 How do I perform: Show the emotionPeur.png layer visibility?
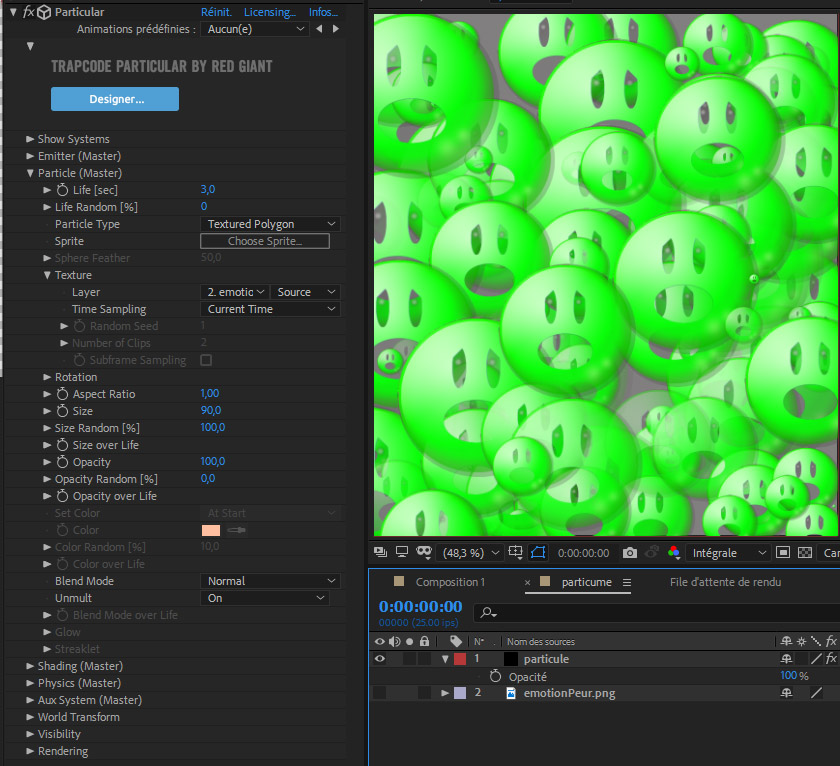pos(379,693)
